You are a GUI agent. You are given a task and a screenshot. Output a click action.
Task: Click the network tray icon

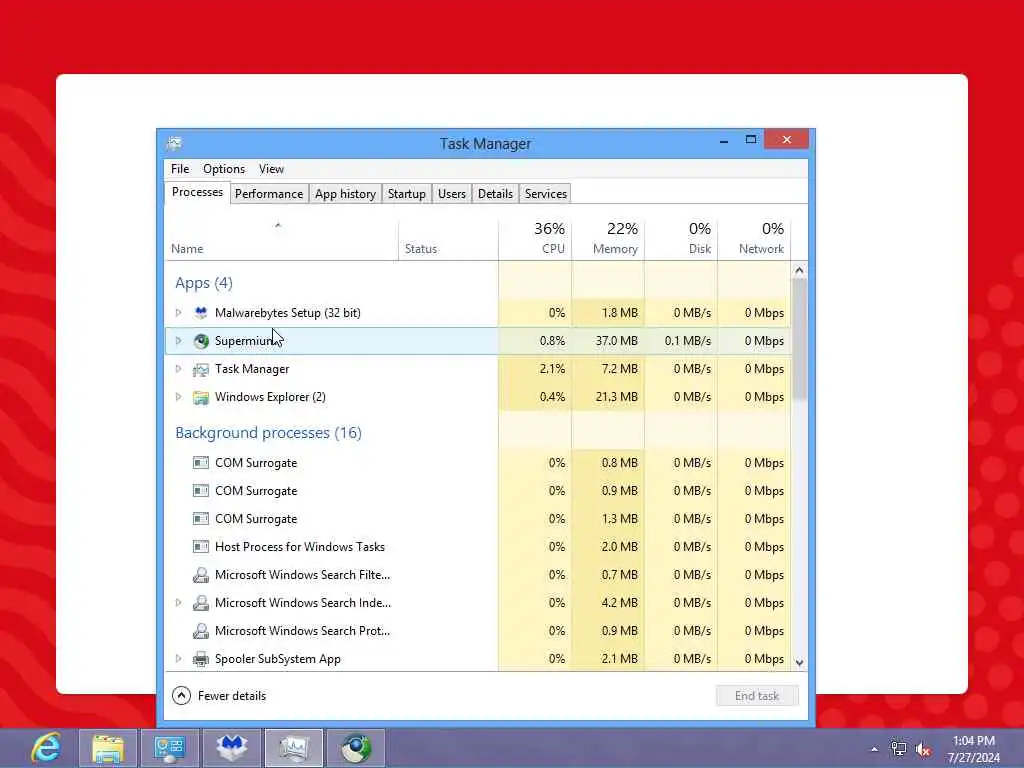[899, 749]
